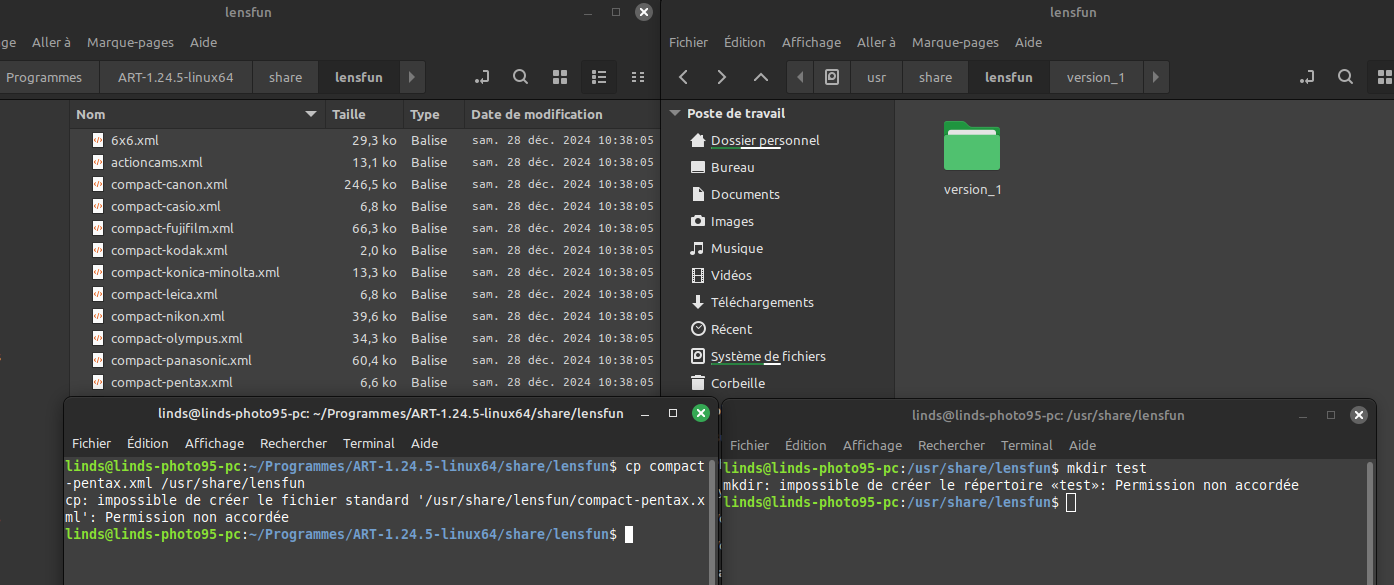Switch left file manager to compact view
Image resolution: width=1394 pixels, height=585 pixels.
(638, 77)
